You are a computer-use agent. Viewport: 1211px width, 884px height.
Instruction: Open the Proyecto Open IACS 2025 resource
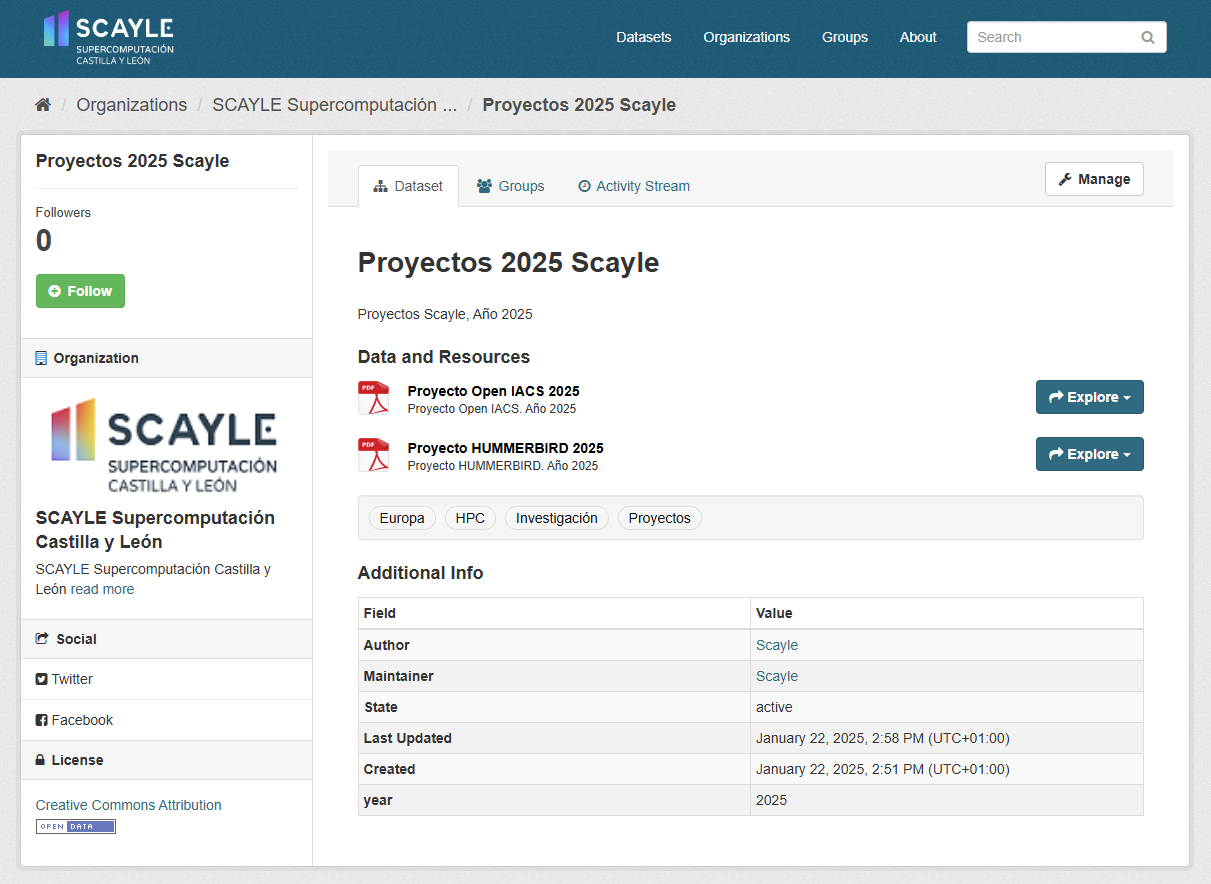[493, 391]
